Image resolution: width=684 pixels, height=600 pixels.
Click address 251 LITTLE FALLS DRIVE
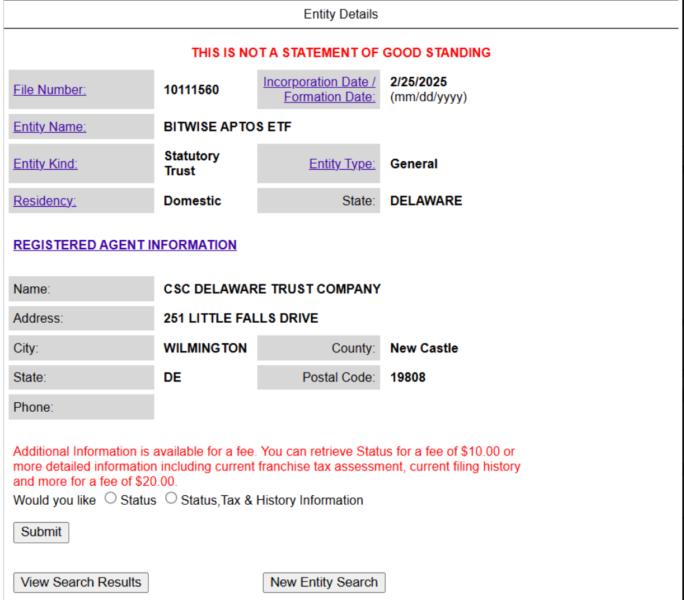point(241,318)
